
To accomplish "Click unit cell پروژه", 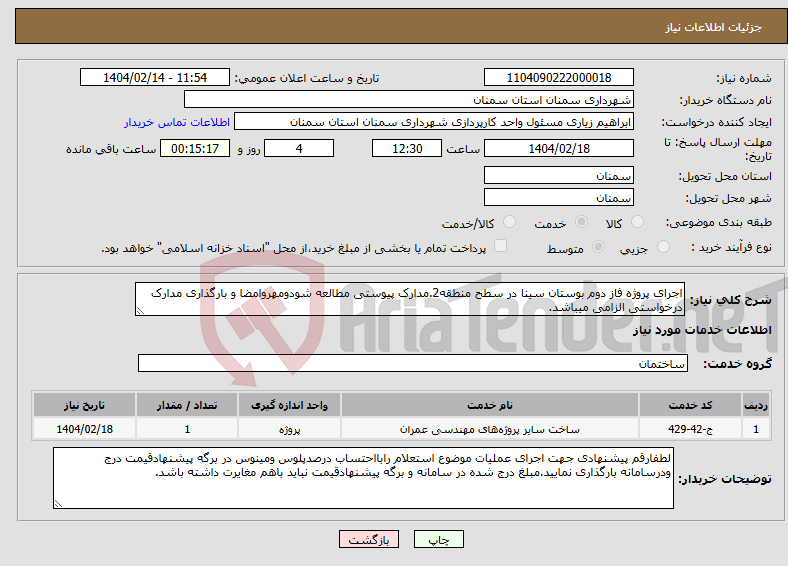I will (289, 429).
